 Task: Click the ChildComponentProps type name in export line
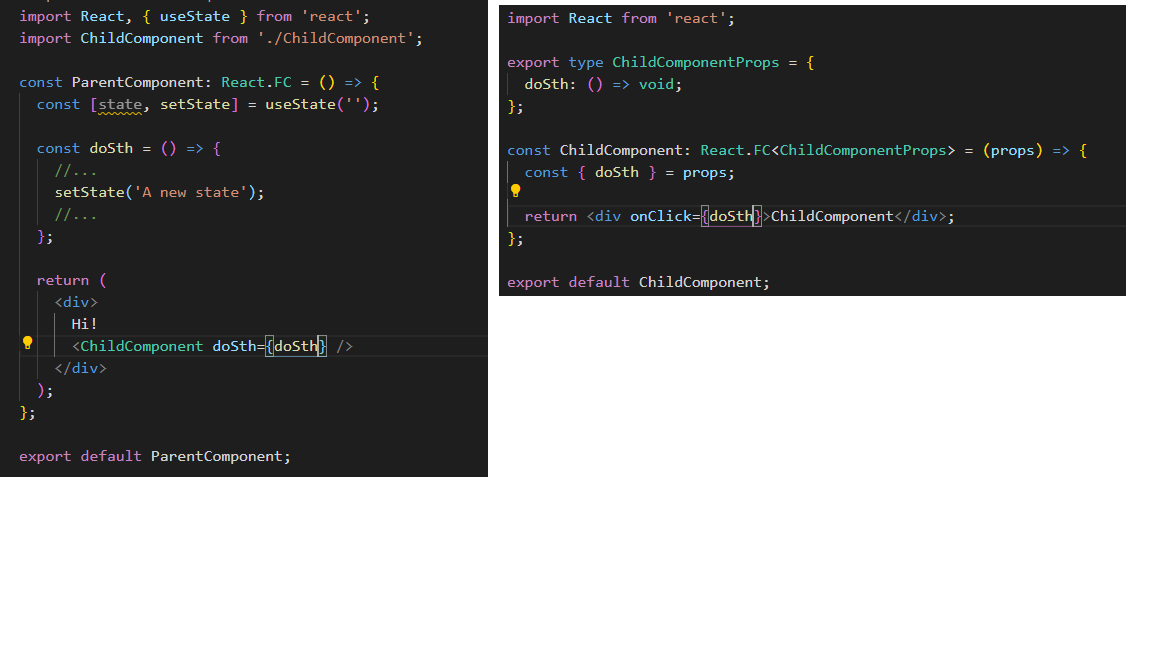pos(696,62)
